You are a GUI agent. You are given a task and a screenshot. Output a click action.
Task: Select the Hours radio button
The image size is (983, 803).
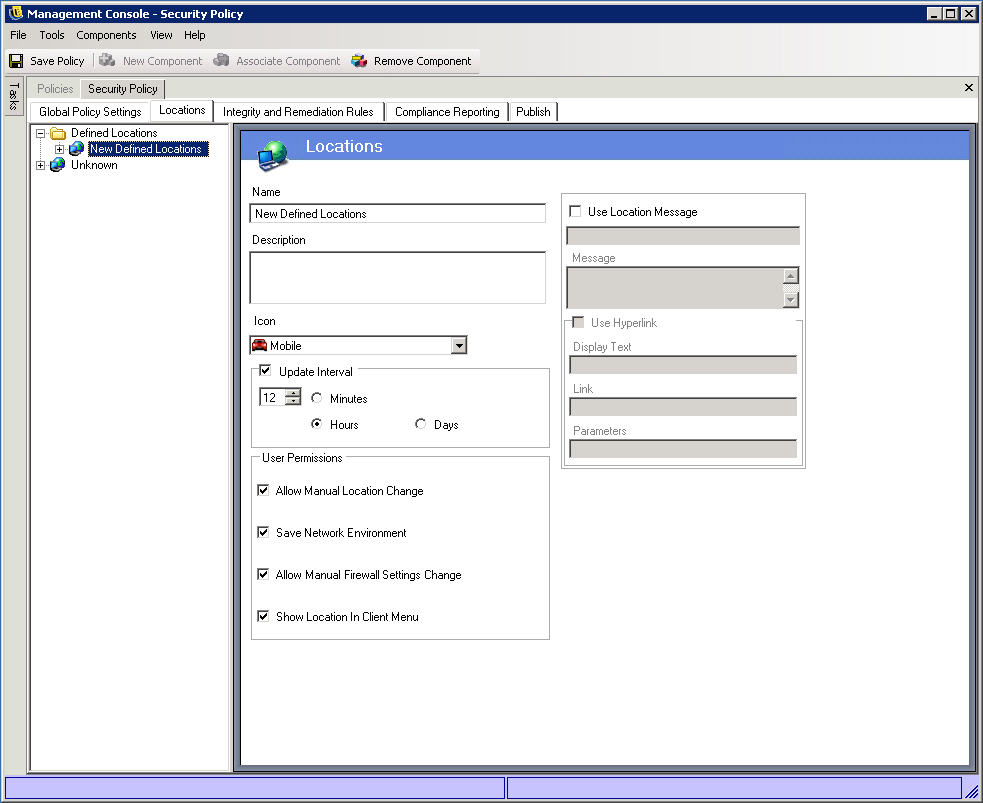tap(317, 424)
